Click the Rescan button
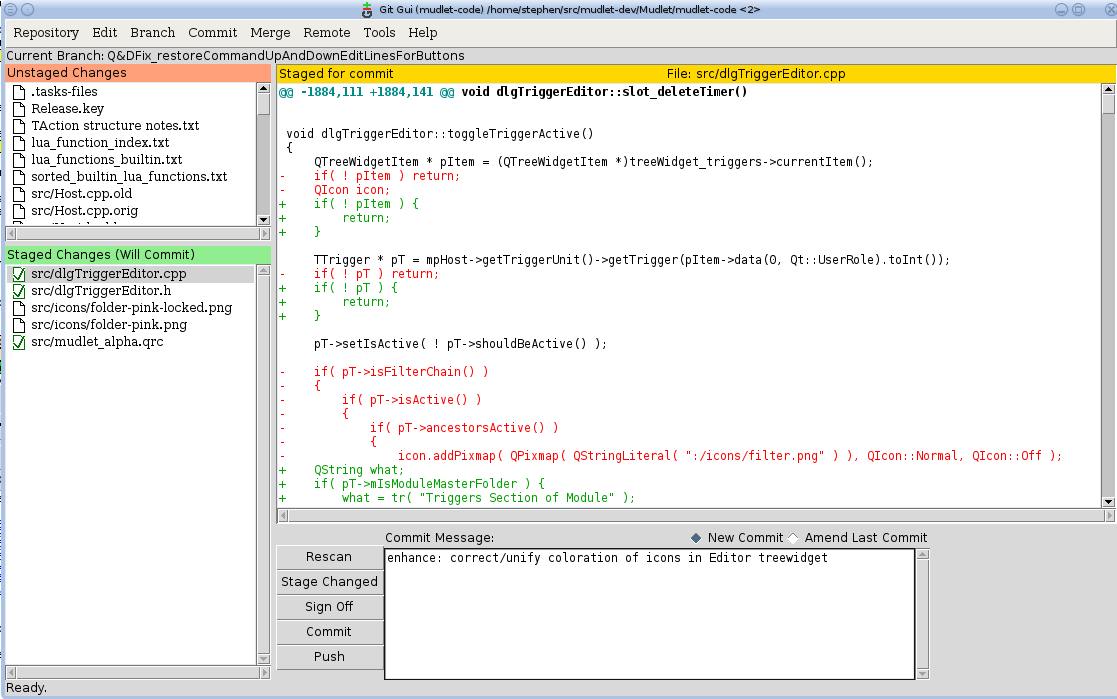Screen dimensions: 1117x699 (x=330, y=557)
